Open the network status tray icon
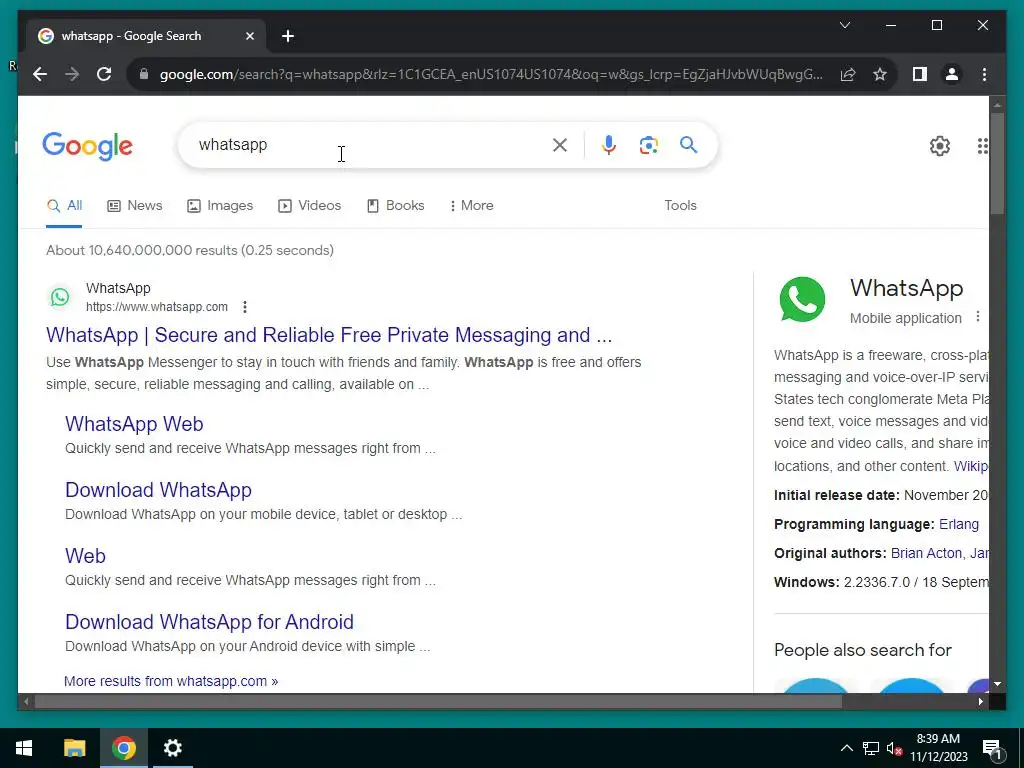1024x768 pixels. click(871, 748)
